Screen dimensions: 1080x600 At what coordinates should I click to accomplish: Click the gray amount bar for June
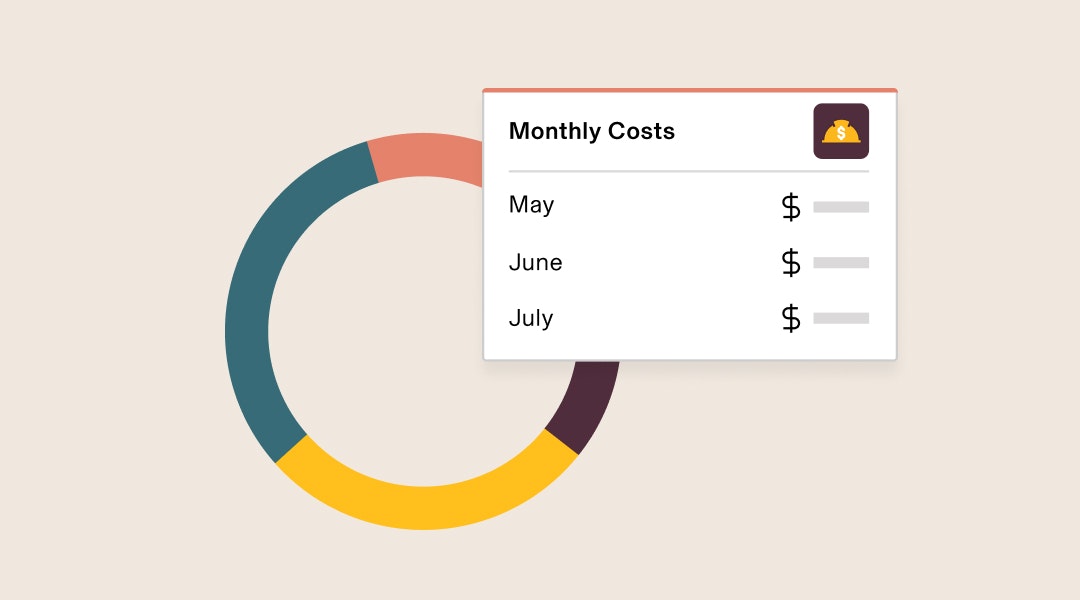click(x=841, y=262)
